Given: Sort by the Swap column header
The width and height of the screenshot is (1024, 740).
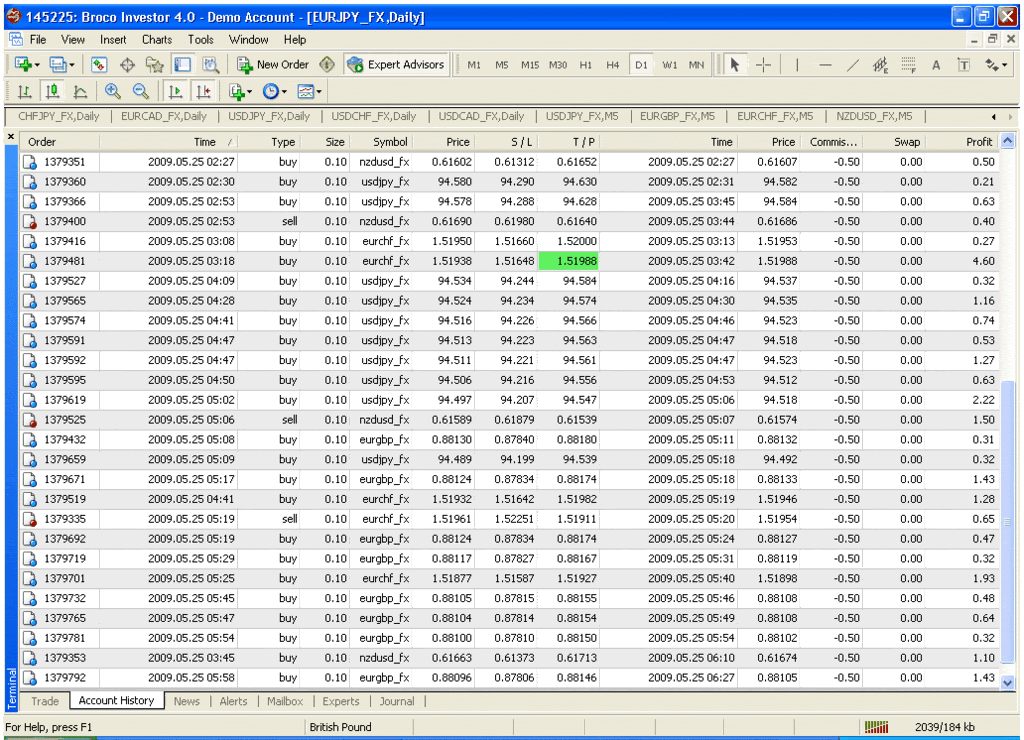Looking at the screenshot, I should click(x=893, y=142).
